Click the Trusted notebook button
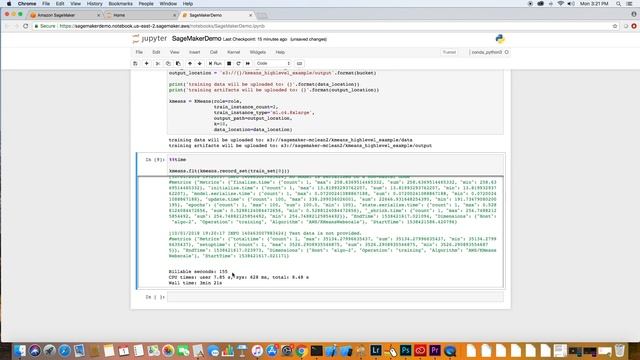Image resolution: width=640 pixels, height=360 pixels. point(449,52)
